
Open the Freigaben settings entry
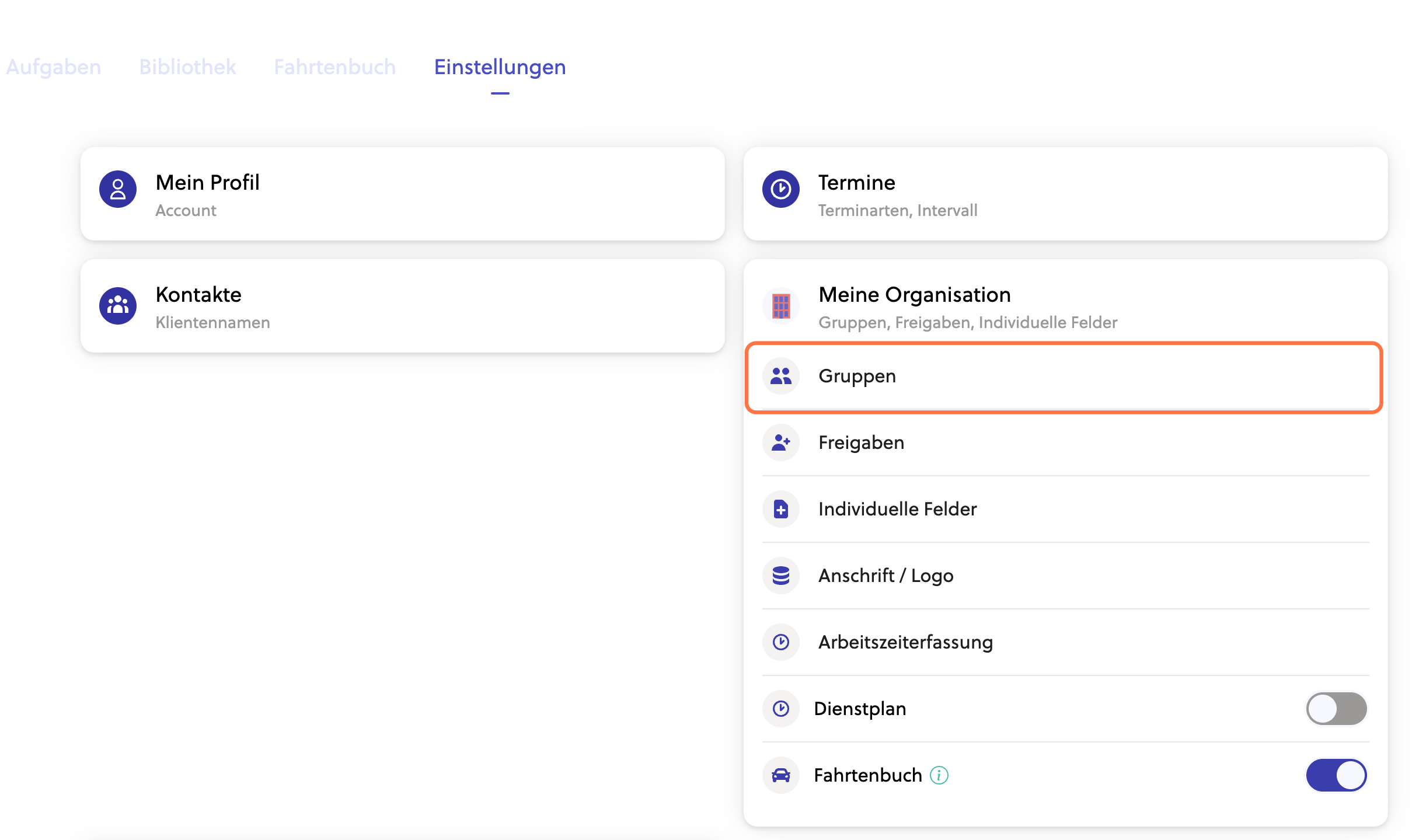[x=1066, y=442]
